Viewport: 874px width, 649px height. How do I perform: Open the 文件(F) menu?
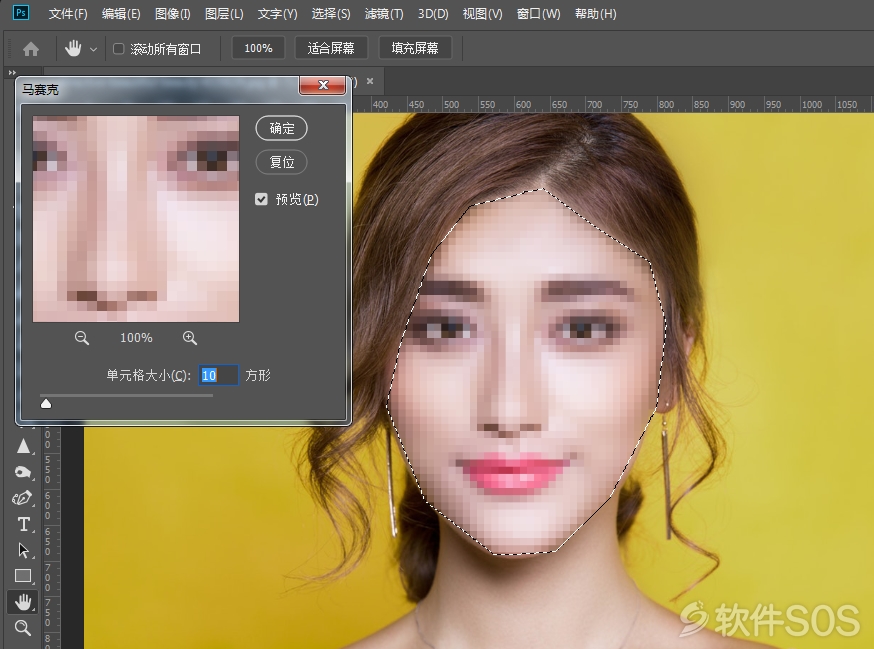(x=68, y=14)
